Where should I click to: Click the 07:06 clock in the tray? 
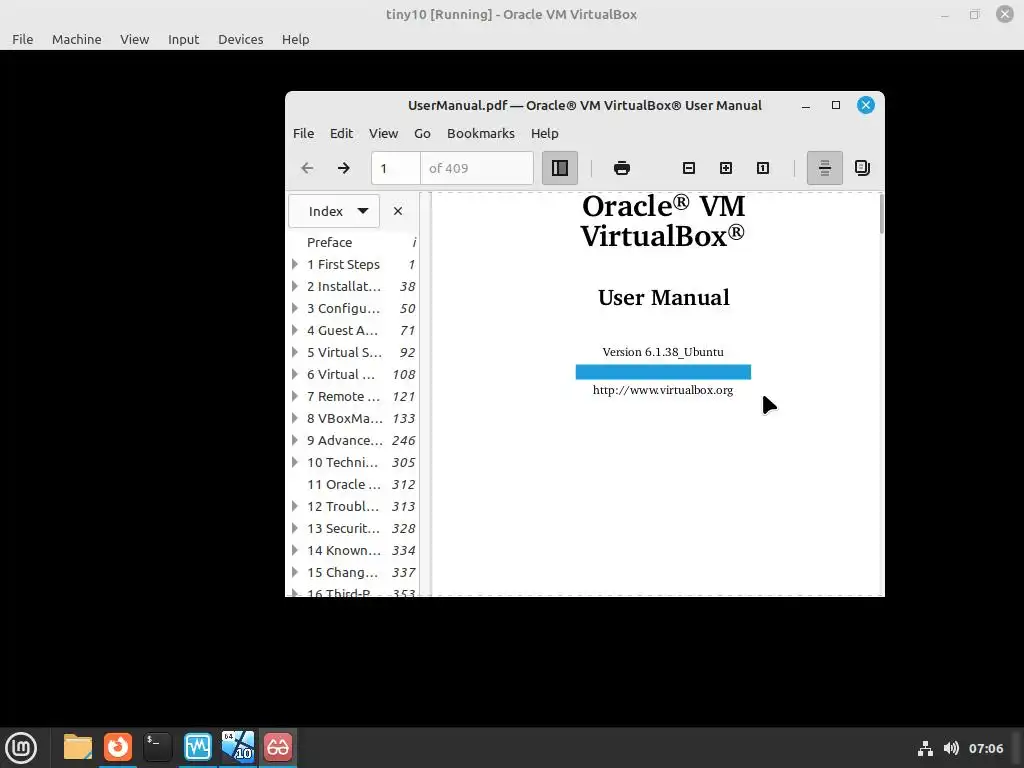(985, 748)
